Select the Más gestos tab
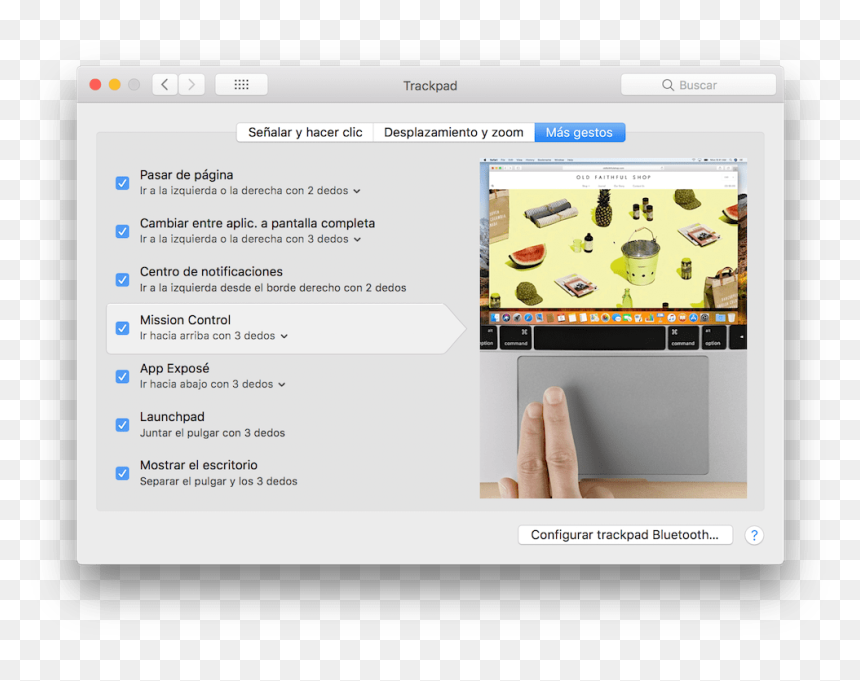Screen dimensions: 860x681 (x=579, y=132)
